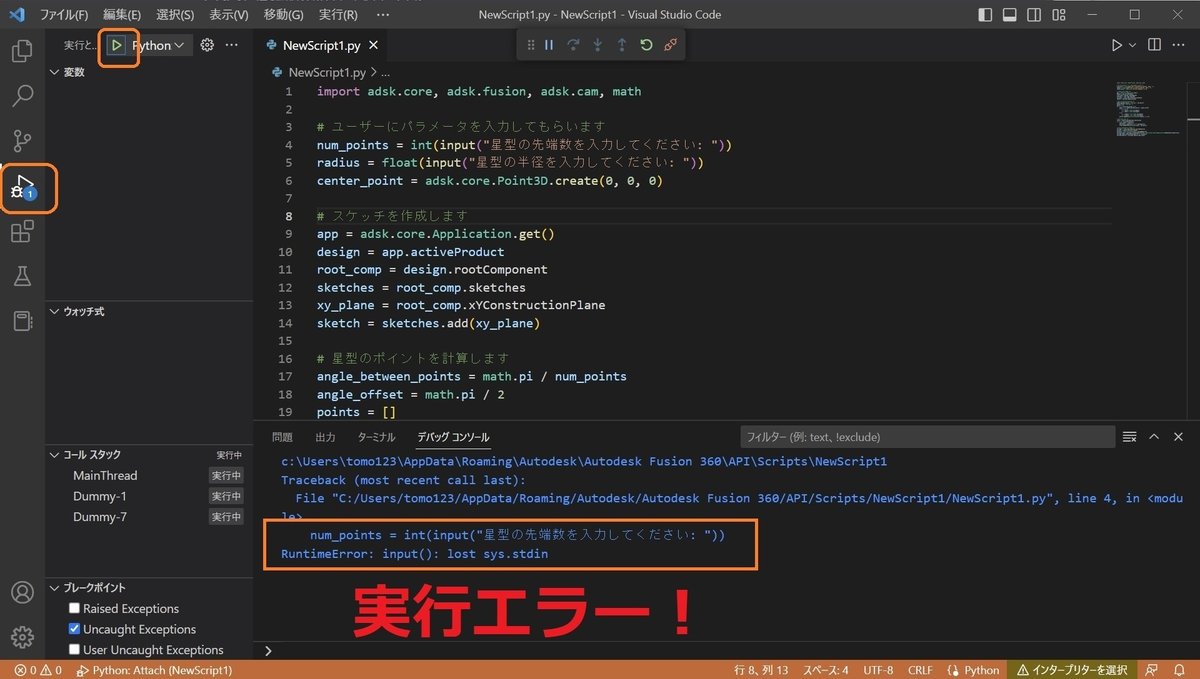
Task: Click インタープリターを選択 in status bar
Action: coord(1071,670)
